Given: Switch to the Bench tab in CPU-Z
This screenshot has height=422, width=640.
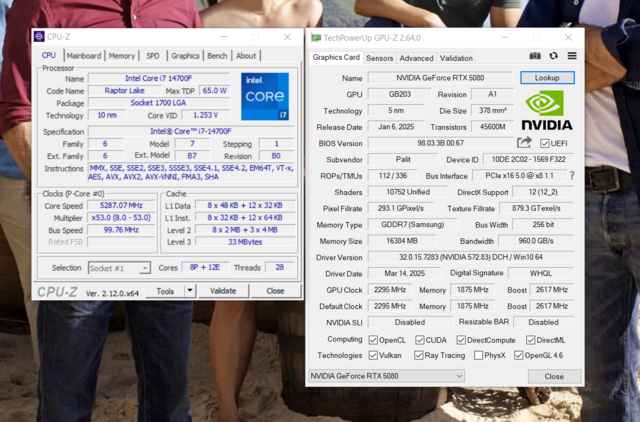Looking at the screenshot, I should pos(217,56).
